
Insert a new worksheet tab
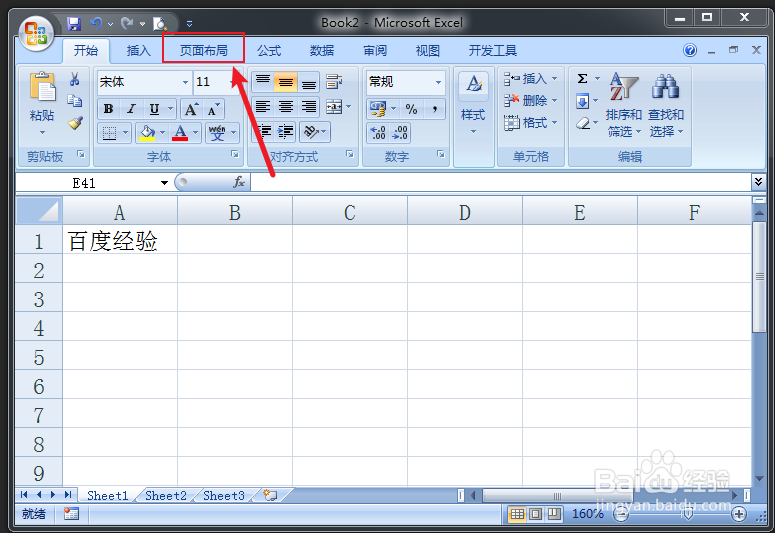pyautogui.click(x=270, y=495)
